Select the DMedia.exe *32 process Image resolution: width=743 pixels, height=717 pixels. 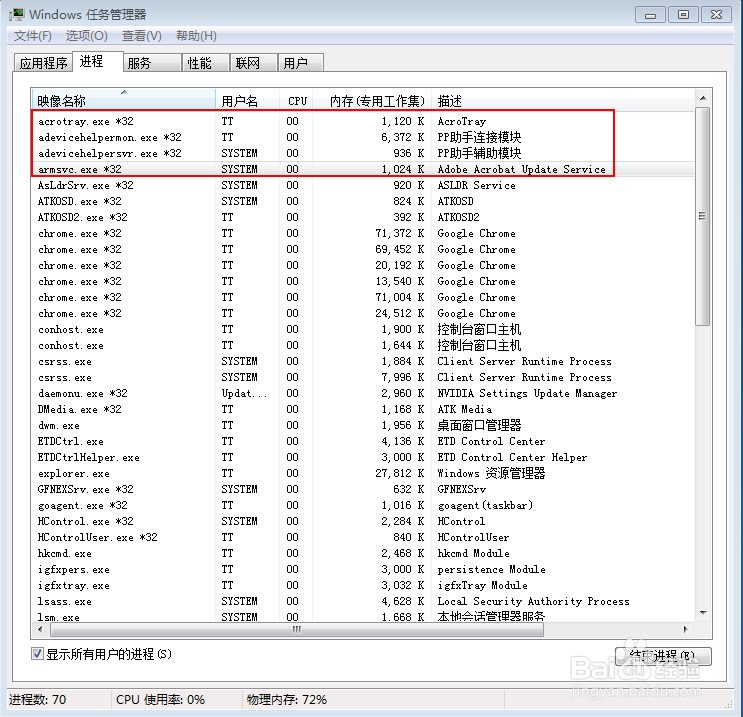(362, 409)
